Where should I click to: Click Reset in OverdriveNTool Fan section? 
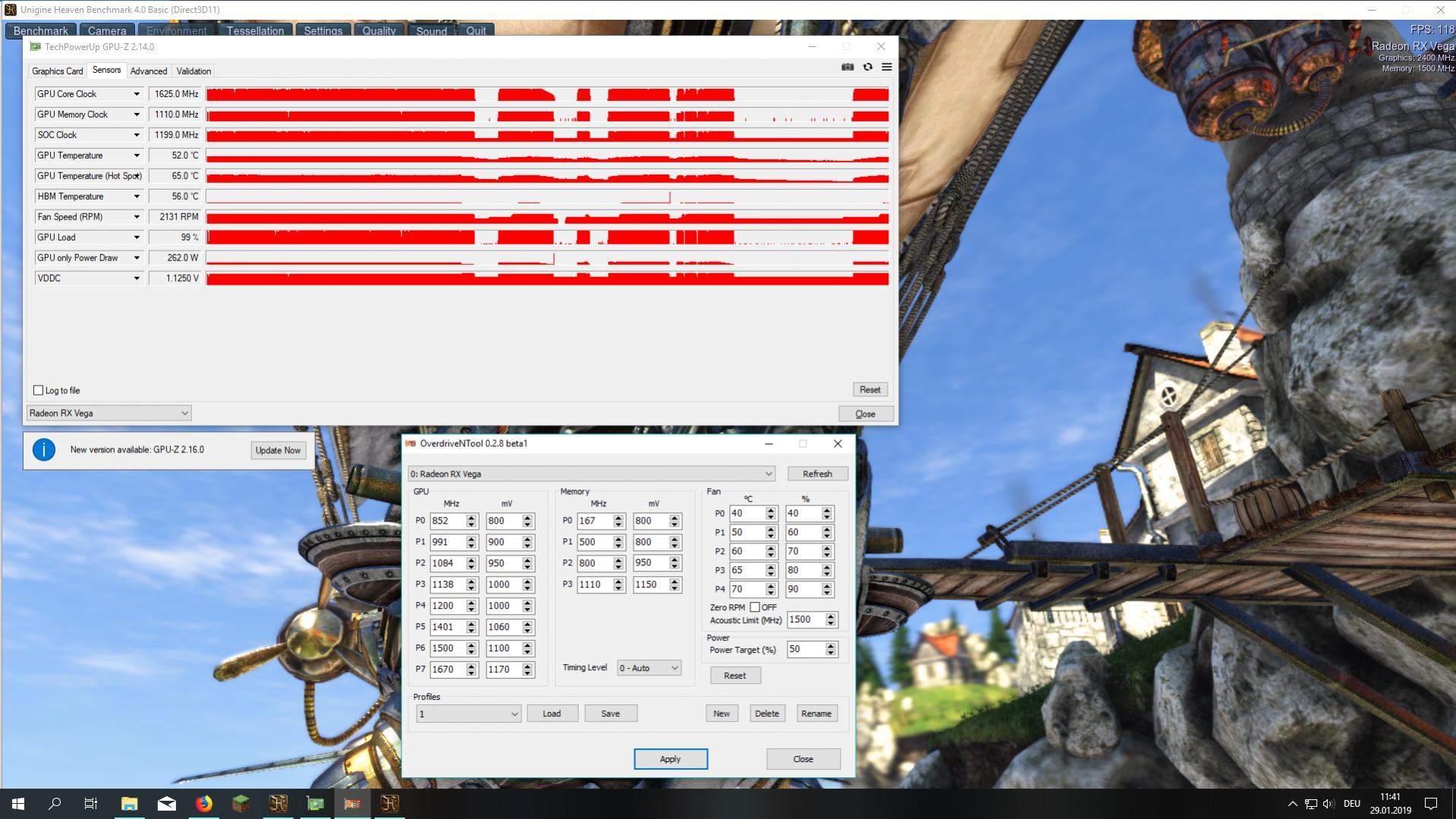tap(735, 676)
